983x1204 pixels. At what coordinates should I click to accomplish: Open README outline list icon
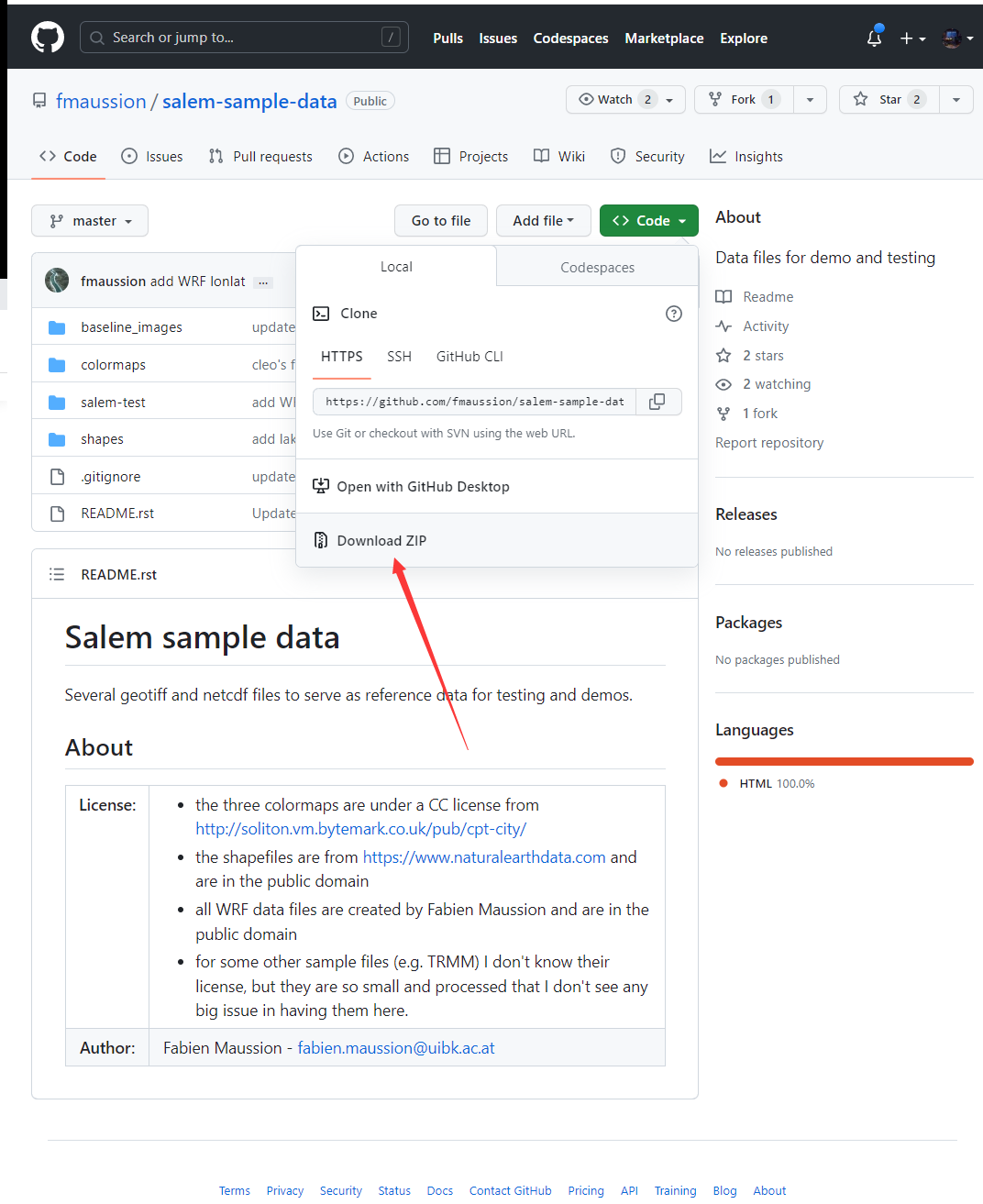[57, 574]
